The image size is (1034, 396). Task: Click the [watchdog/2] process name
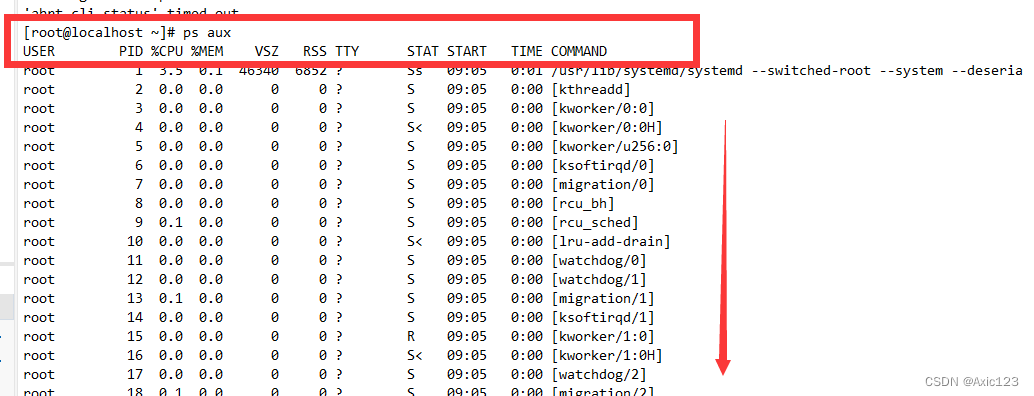coord(599,375)
